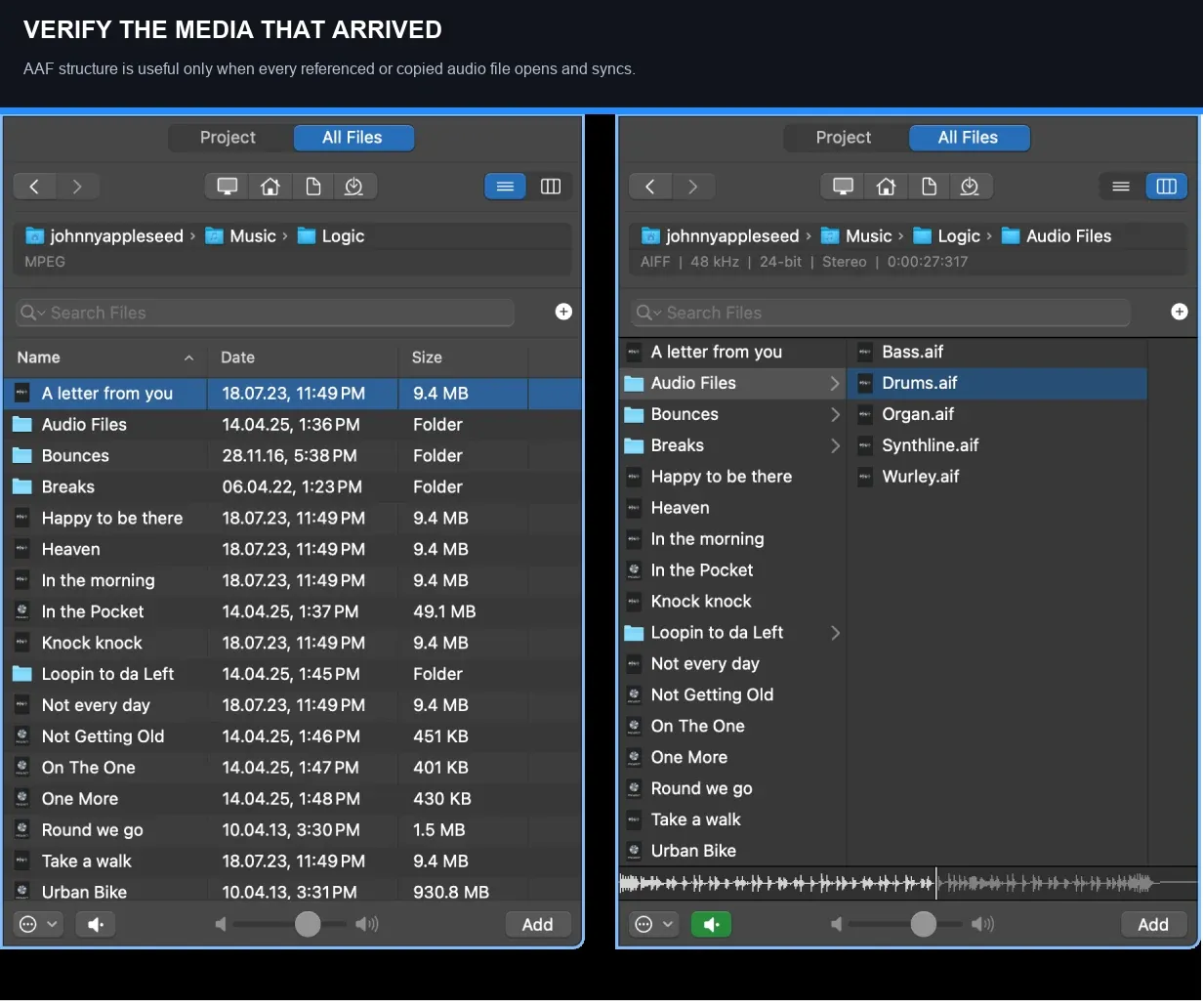Select Bounces folder row in left list
The height and width of the screenshot is (1008, 1203).
pos(293,456)
